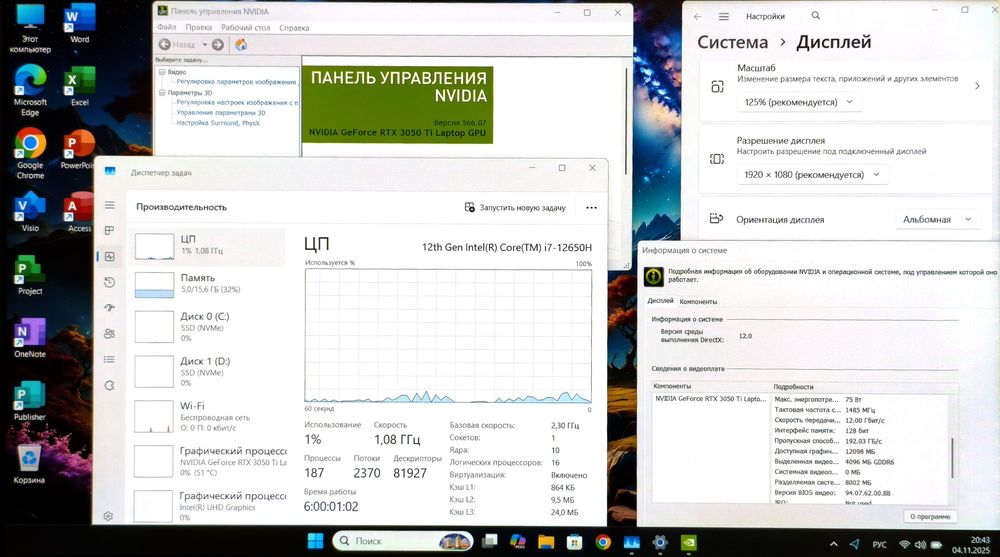Go back in Settings window
1000x557 pixels.
pyautogui.click(x=698, y=17)
